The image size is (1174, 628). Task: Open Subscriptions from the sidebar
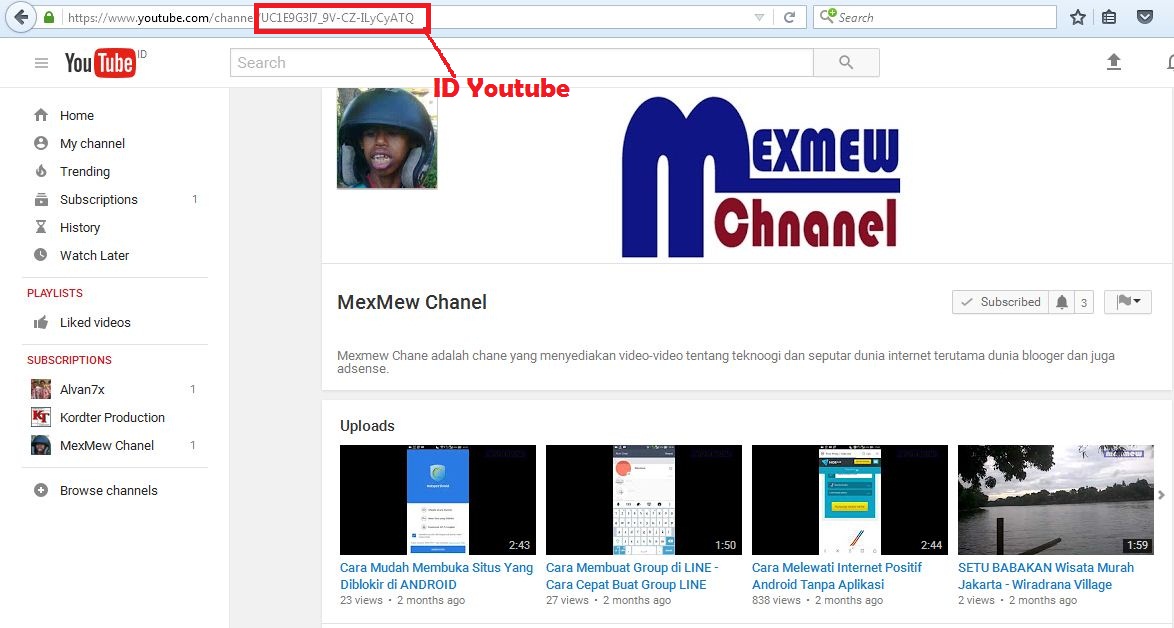coord(39,199)
